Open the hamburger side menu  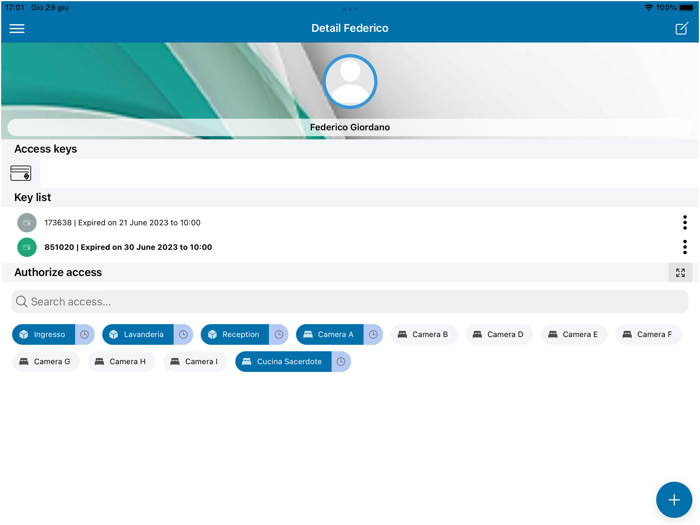click(x=17, y=29)
